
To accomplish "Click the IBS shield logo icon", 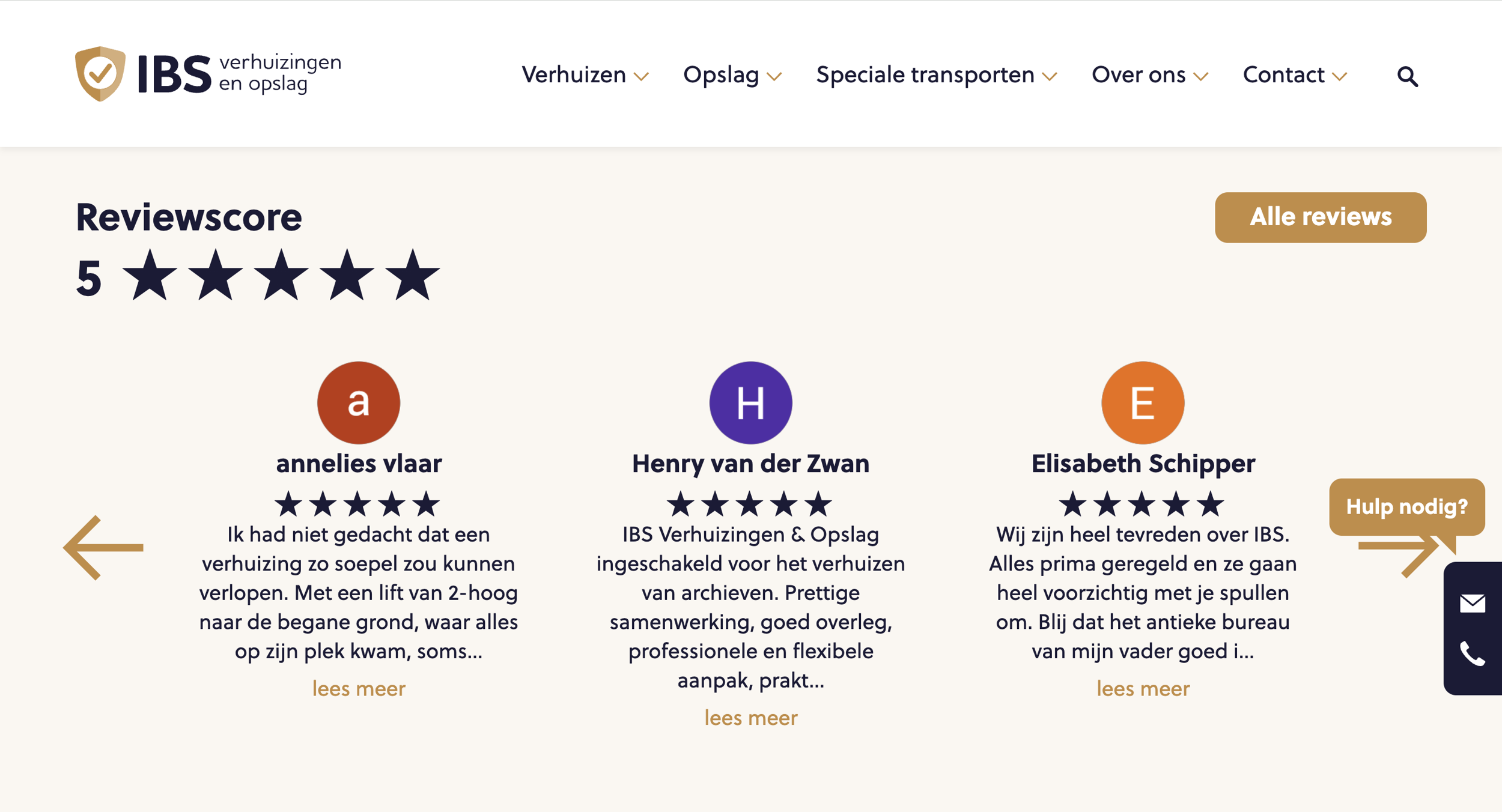I will (x=100, y=74).
